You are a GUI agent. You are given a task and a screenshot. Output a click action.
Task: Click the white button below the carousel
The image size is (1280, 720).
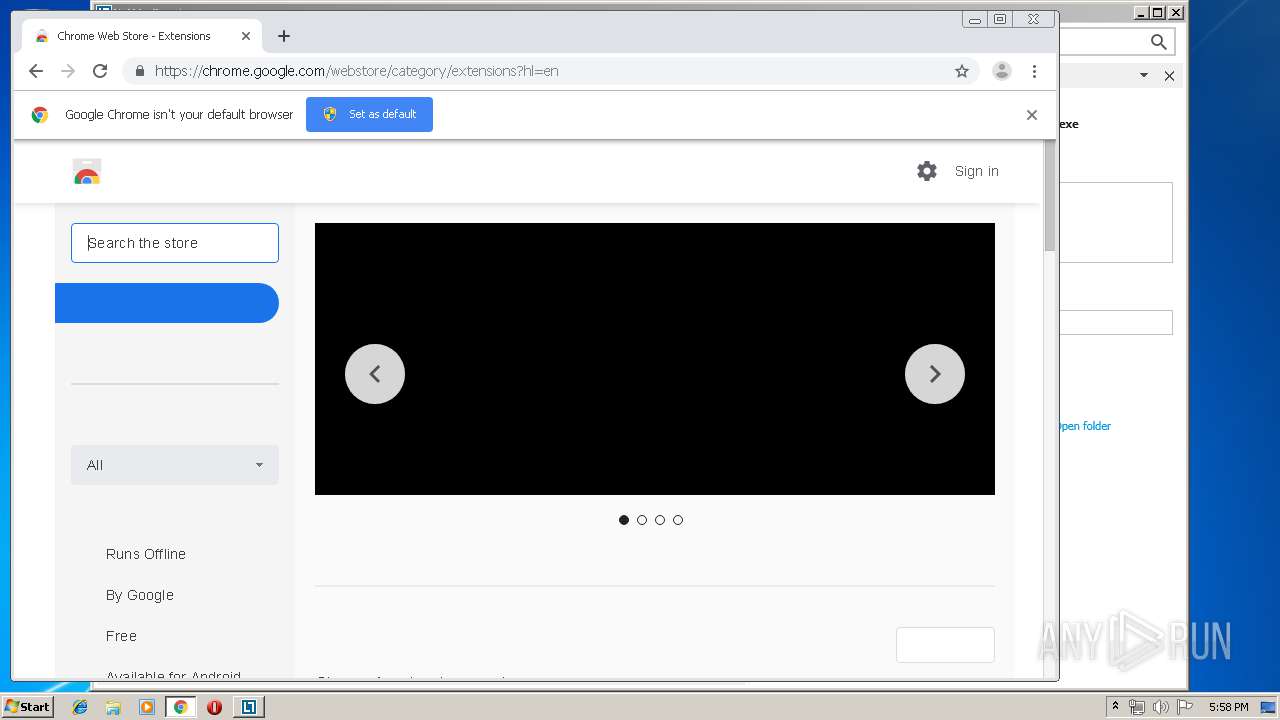click(x=945, y=645)
